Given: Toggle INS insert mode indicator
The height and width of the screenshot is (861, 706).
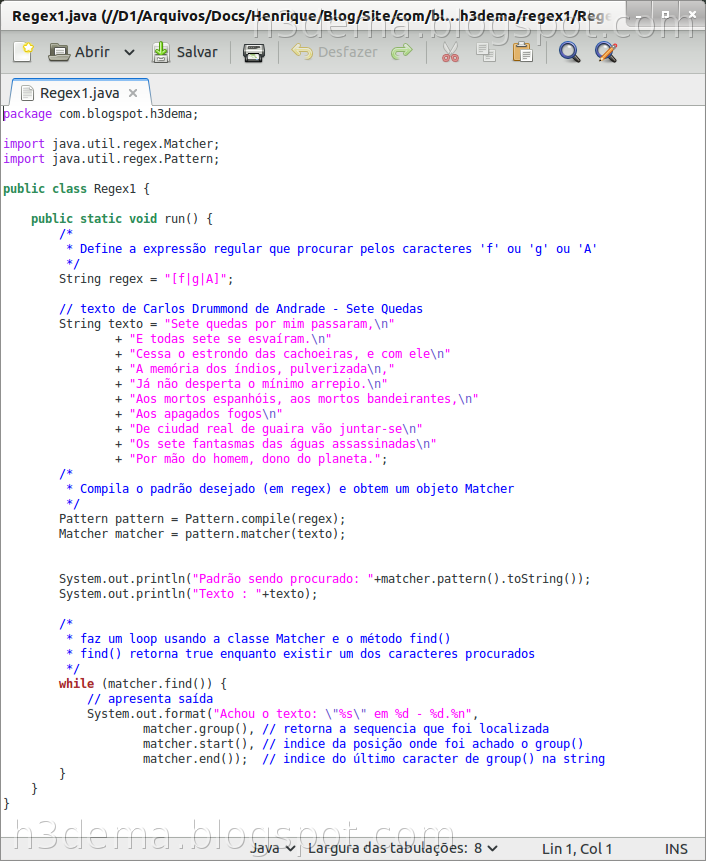Looking at the screenshot, I should [676, 849].
